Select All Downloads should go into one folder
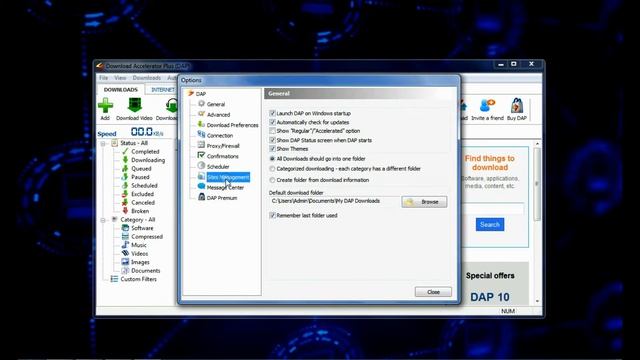Image resolution: width=640 pixels, height=360 pixels. click(272, 159)
